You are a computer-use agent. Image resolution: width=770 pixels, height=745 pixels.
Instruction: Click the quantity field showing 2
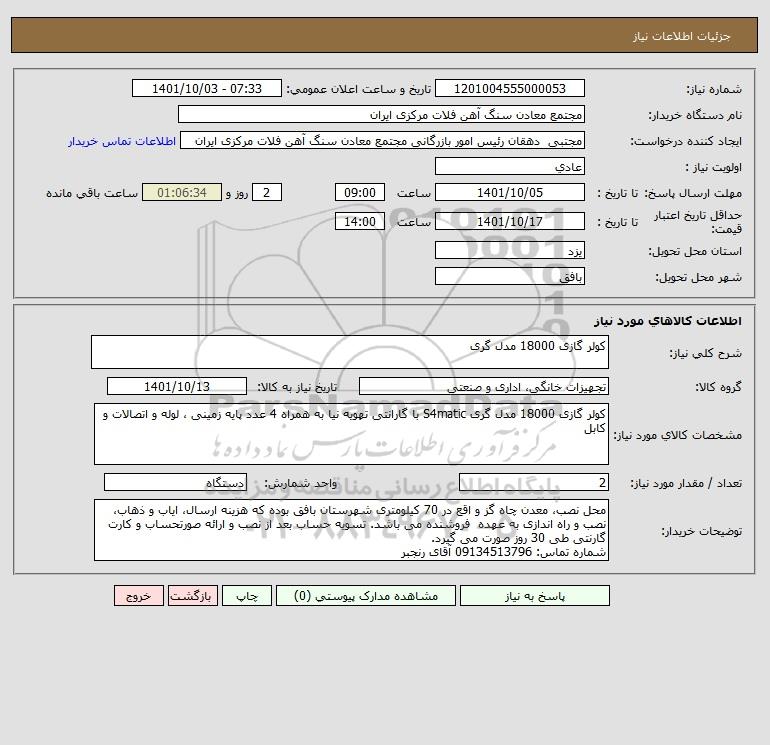[x=534, y=483]
